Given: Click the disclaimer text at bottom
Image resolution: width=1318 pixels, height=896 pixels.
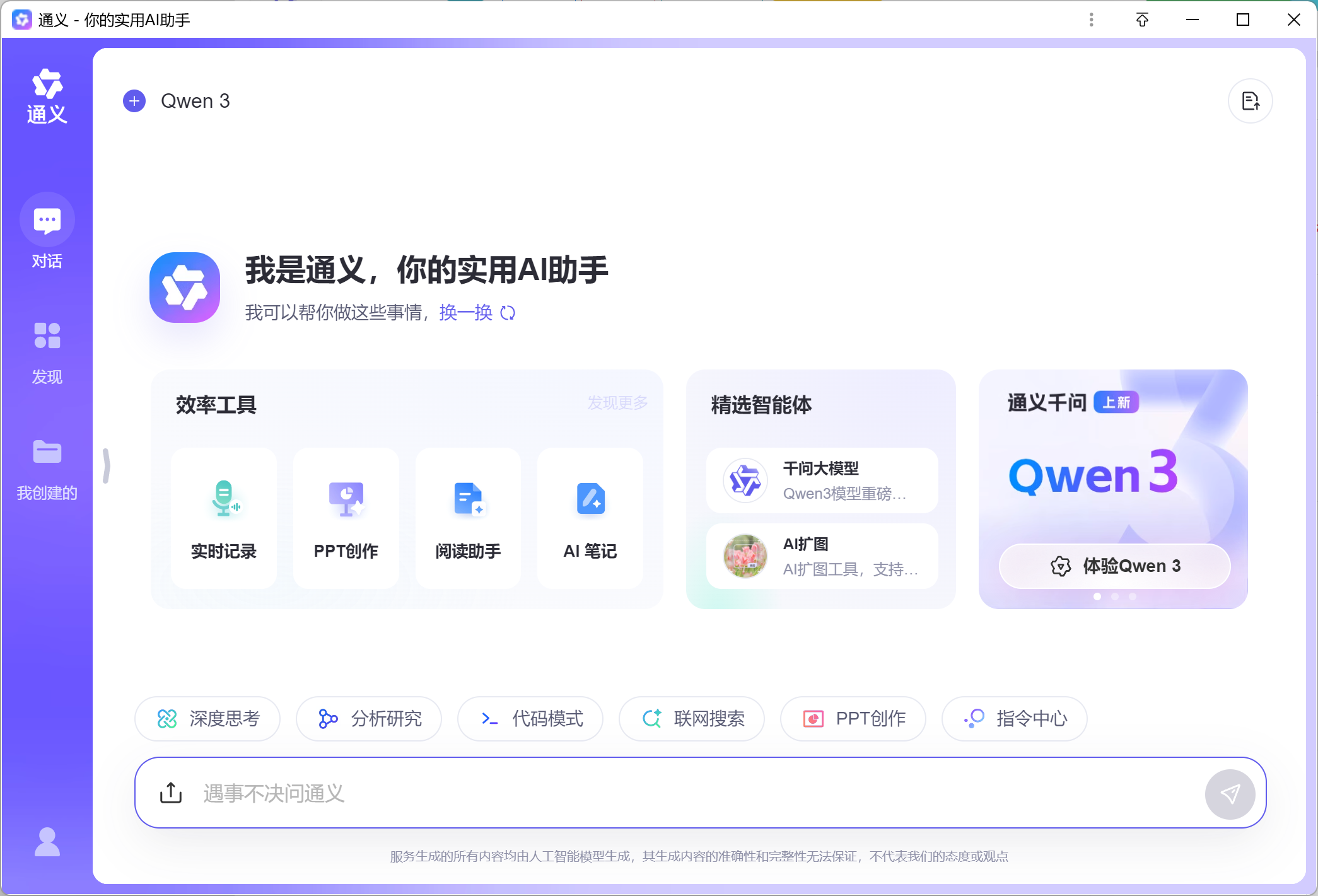Looking at the screenshot, I should coord(699,856).
